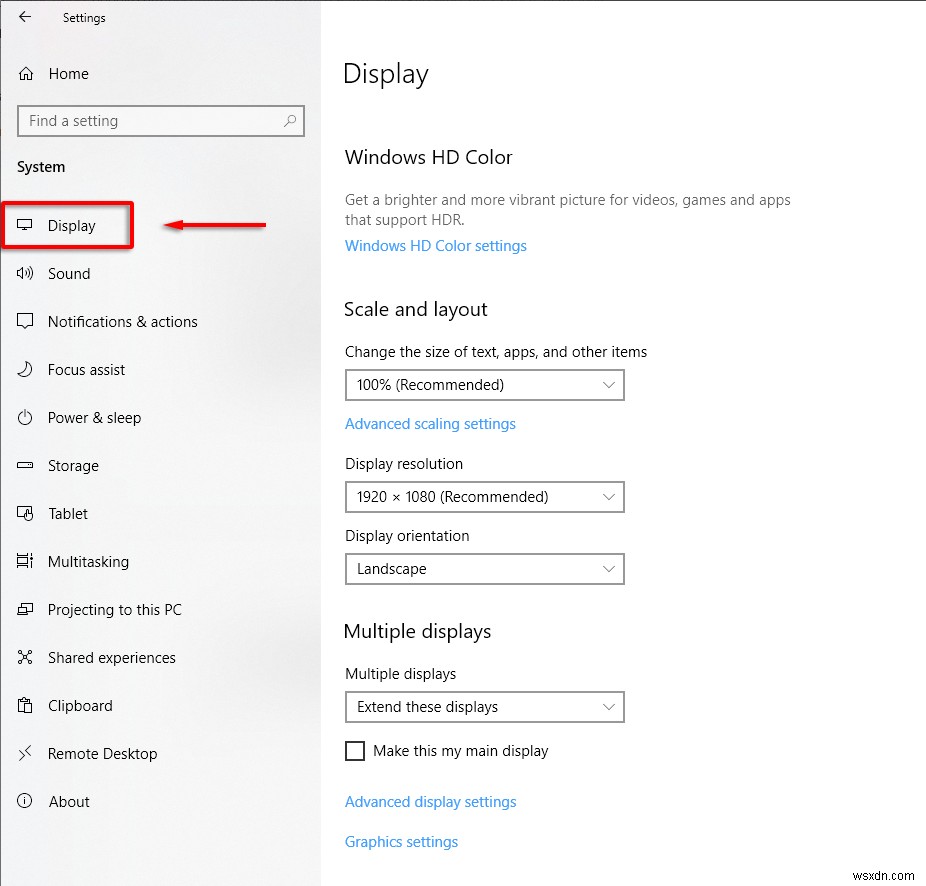Open Power & sleep settings
The width and height of the screenshot is (926, 886).
click(x=94, y=418)
